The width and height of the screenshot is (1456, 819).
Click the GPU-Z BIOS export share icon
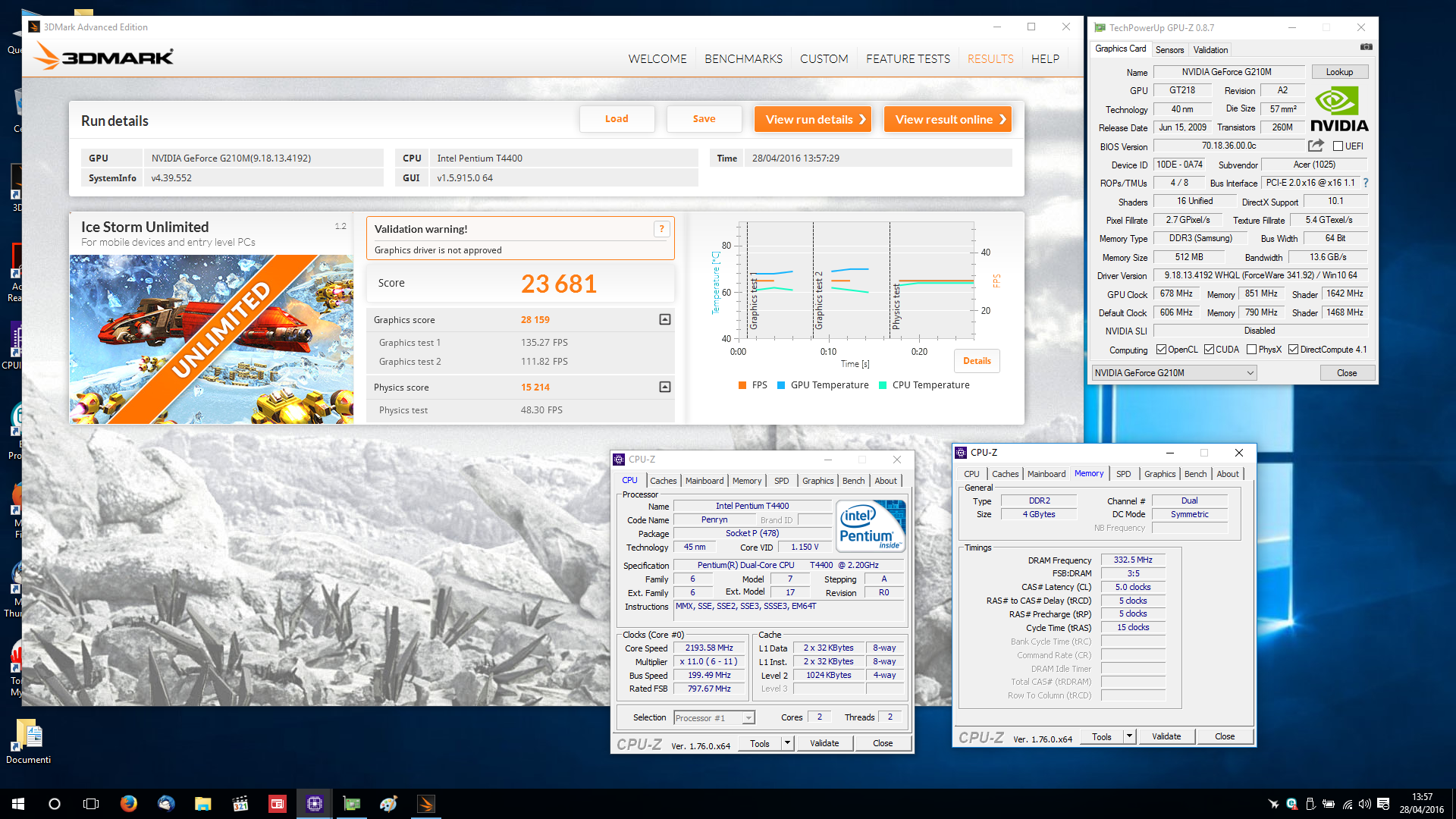(x=1316, y=146)
